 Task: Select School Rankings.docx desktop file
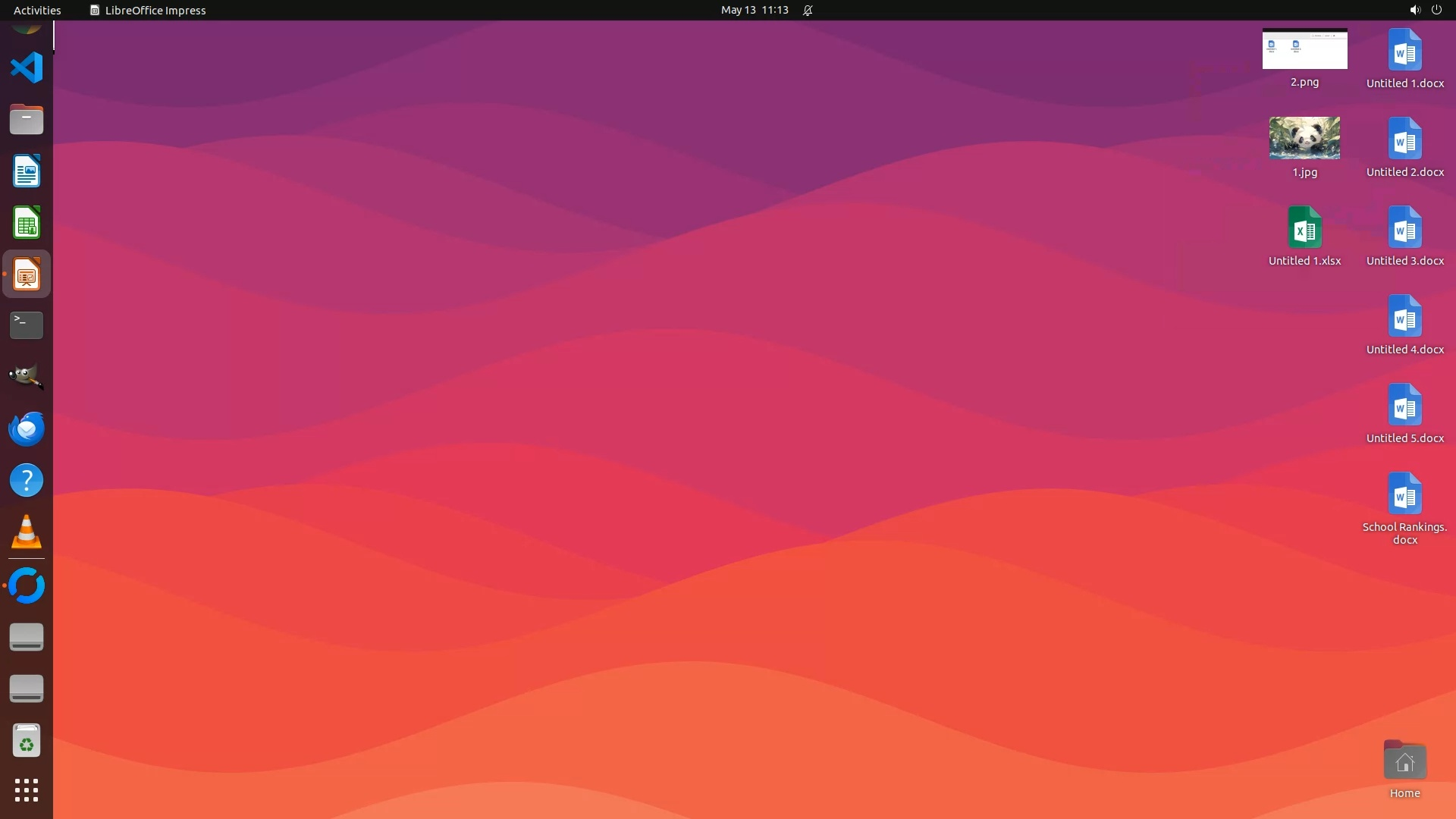[1404, 494]
